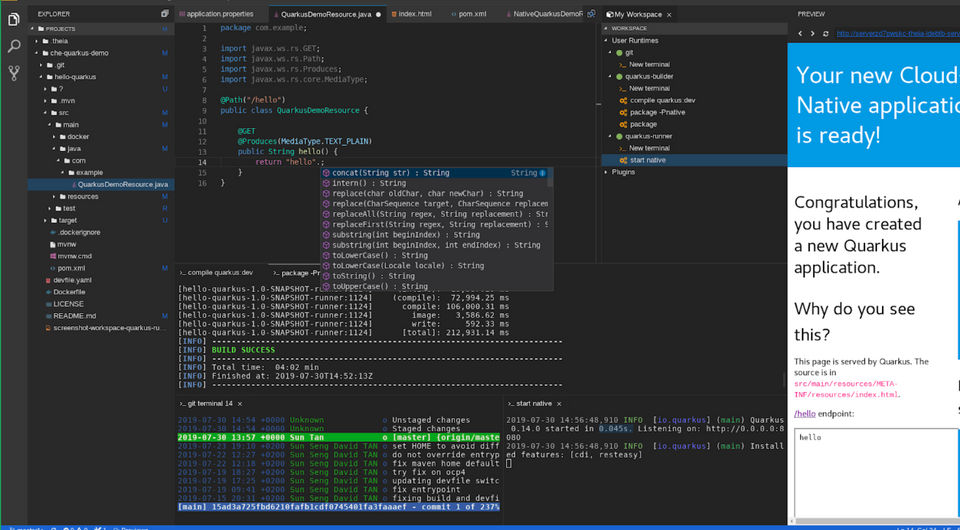Close the start native terminal tab
This screenshot has height=530, width=960.
pos(559,404)
